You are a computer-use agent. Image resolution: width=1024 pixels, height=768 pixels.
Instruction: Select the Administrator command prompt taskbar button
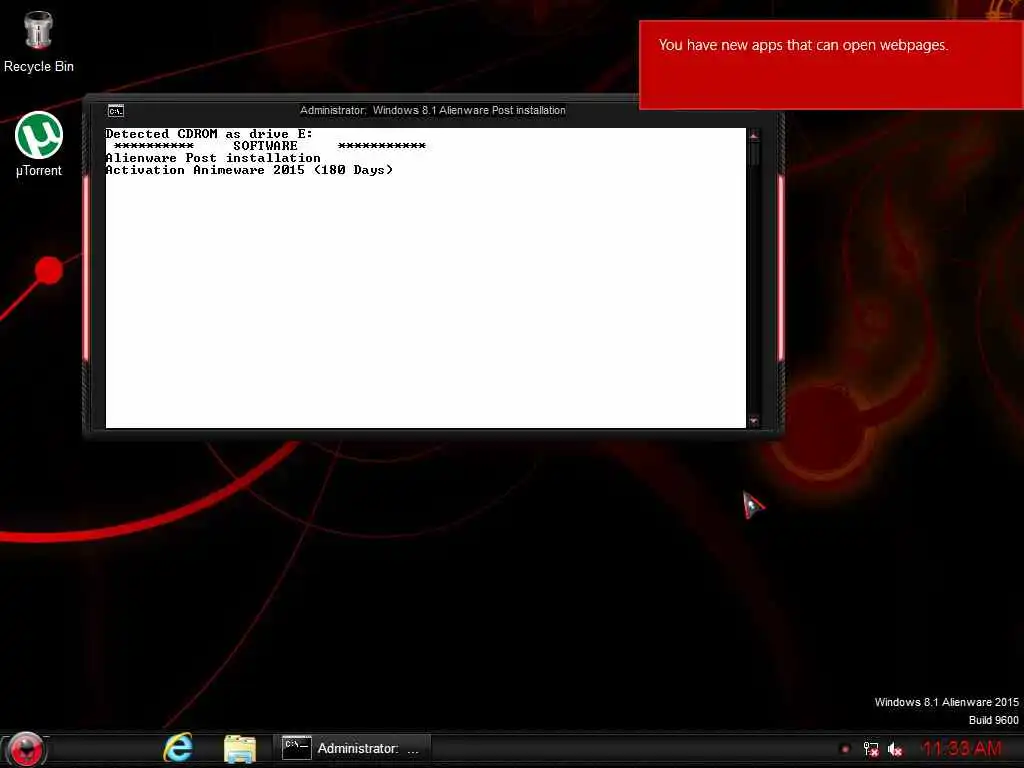[353, 748]
